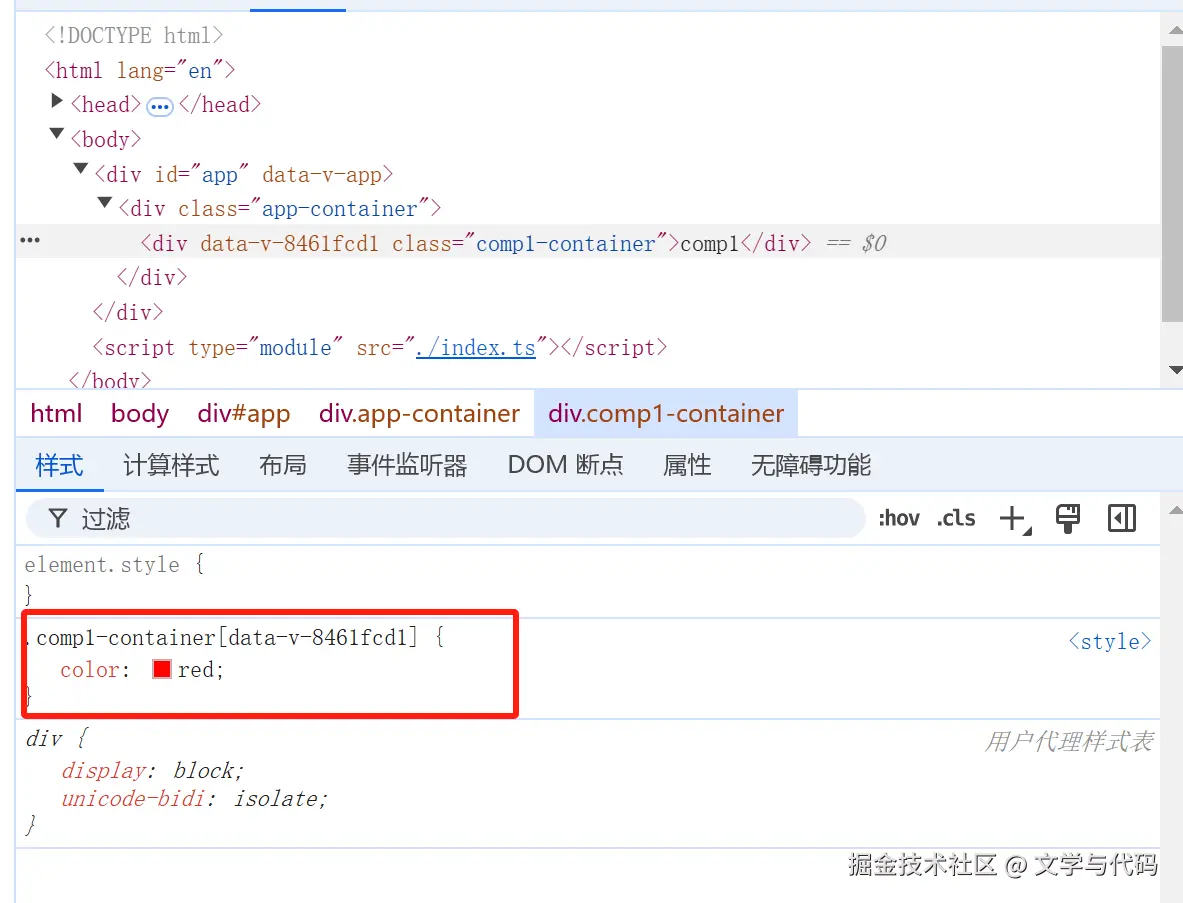Click the DOM tree scrollbar thumb
This screenshot has width=1183, height=903.
click(1172, 183)
